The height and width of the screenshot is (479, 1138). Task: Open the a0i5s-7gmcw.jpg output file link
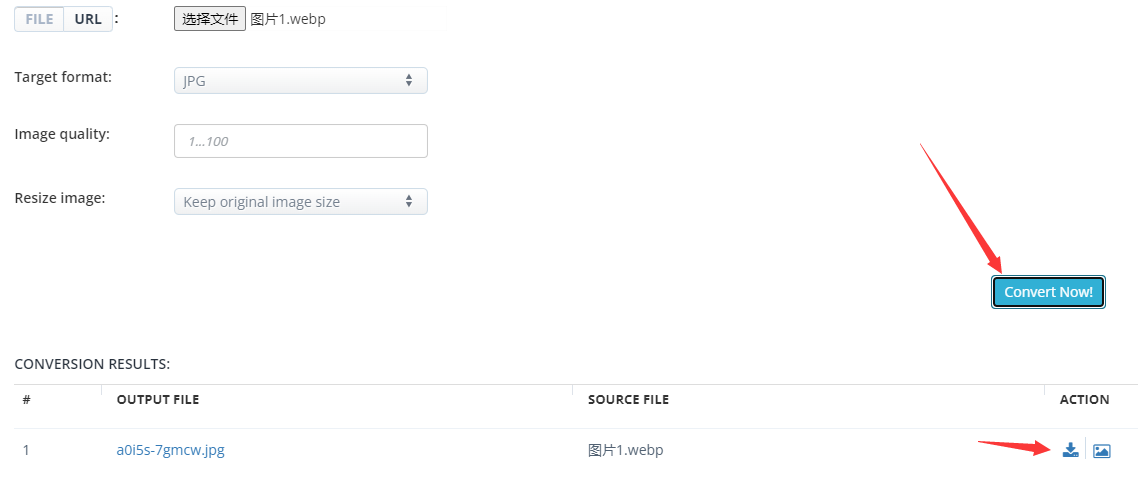tap(171, 450)
